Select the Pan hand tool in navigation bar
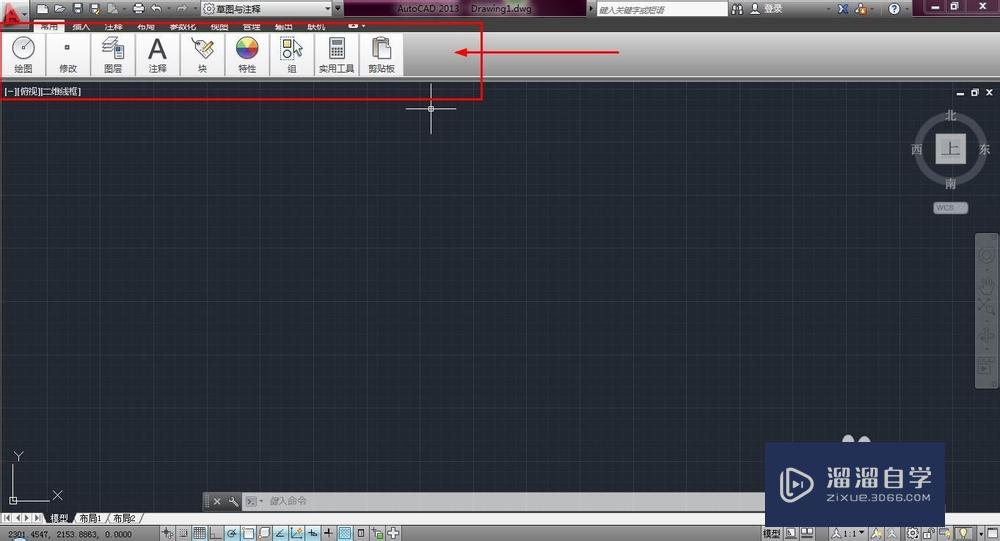Screen dimensions: 1000x541 tap(988, 286)
